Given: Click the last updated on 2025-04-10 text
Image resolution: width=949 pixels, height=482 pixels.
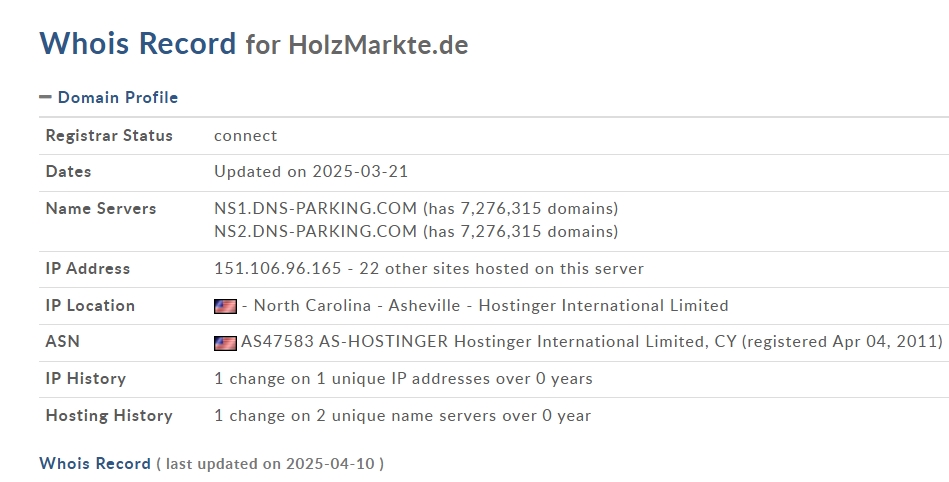Looking at the screenshot, I should coord(270,464).
